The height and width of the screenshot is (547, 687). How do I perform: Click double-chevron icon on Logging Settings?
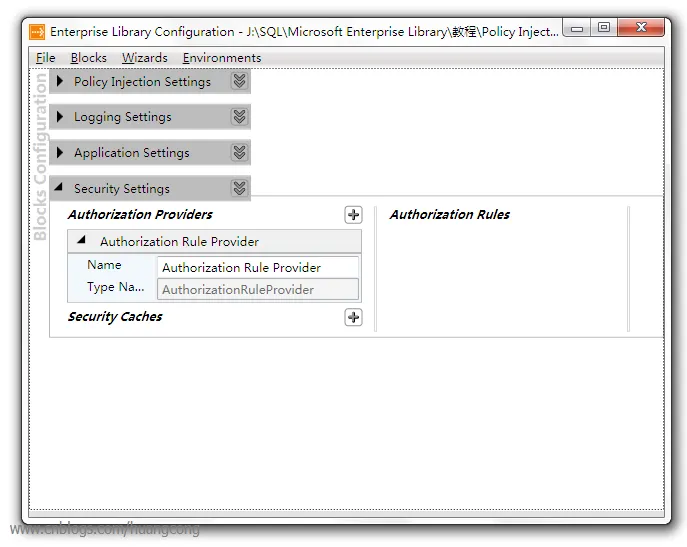pyautogui.click(x=239, y=117)
